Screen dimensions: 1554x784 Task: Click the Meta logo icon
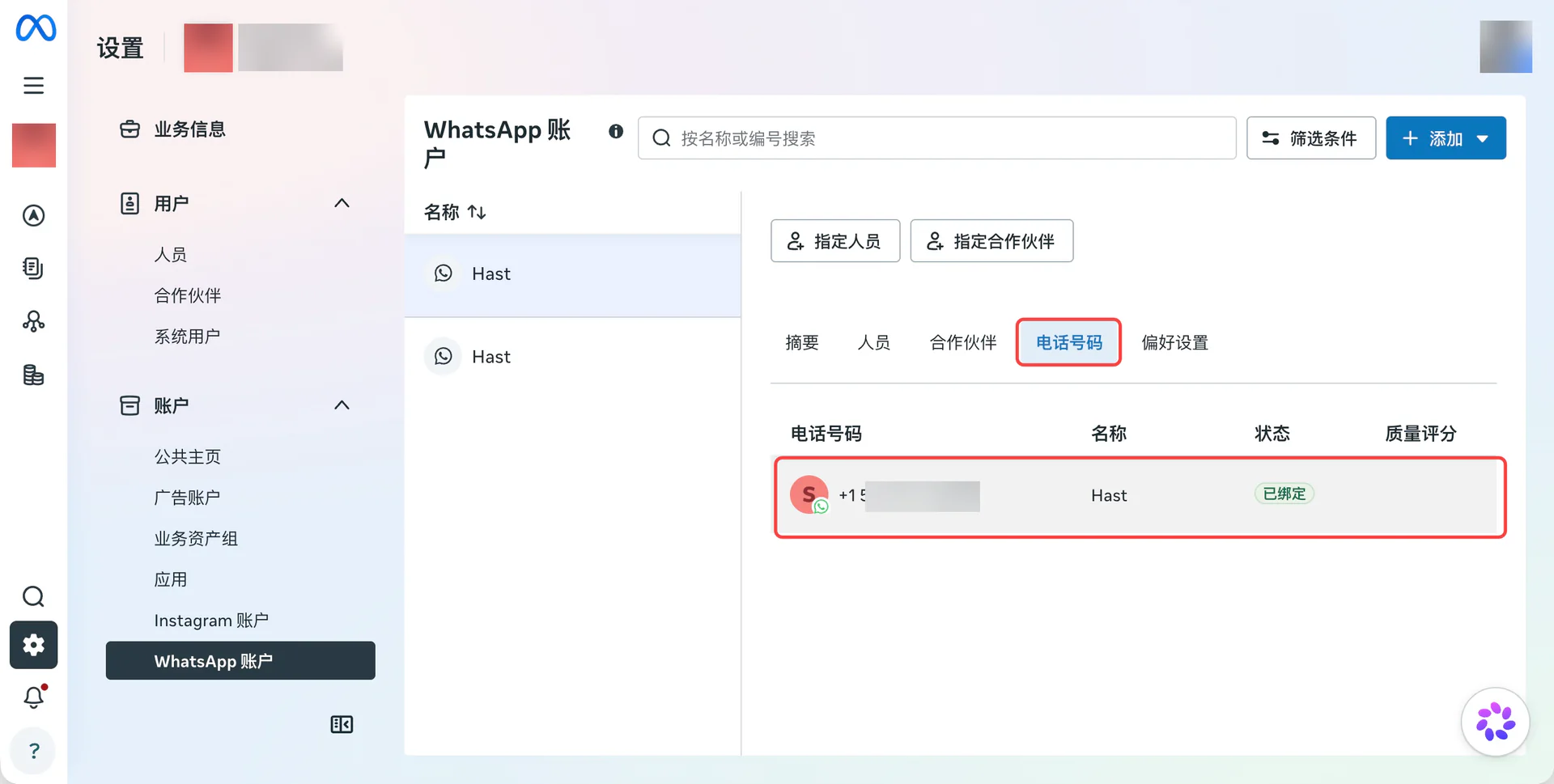coord(36,28)
